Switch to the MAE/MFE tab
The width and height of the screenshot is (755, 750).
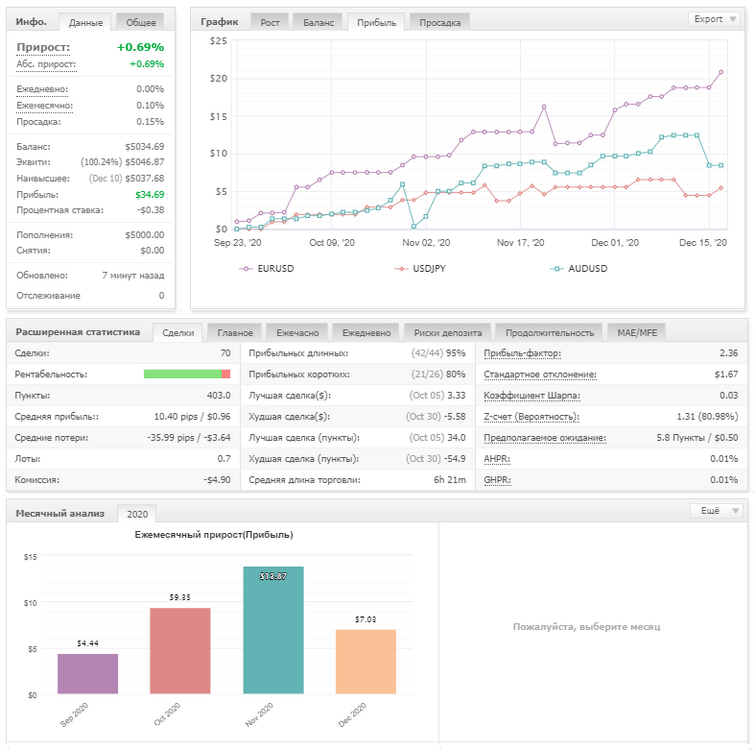[637, 333]
